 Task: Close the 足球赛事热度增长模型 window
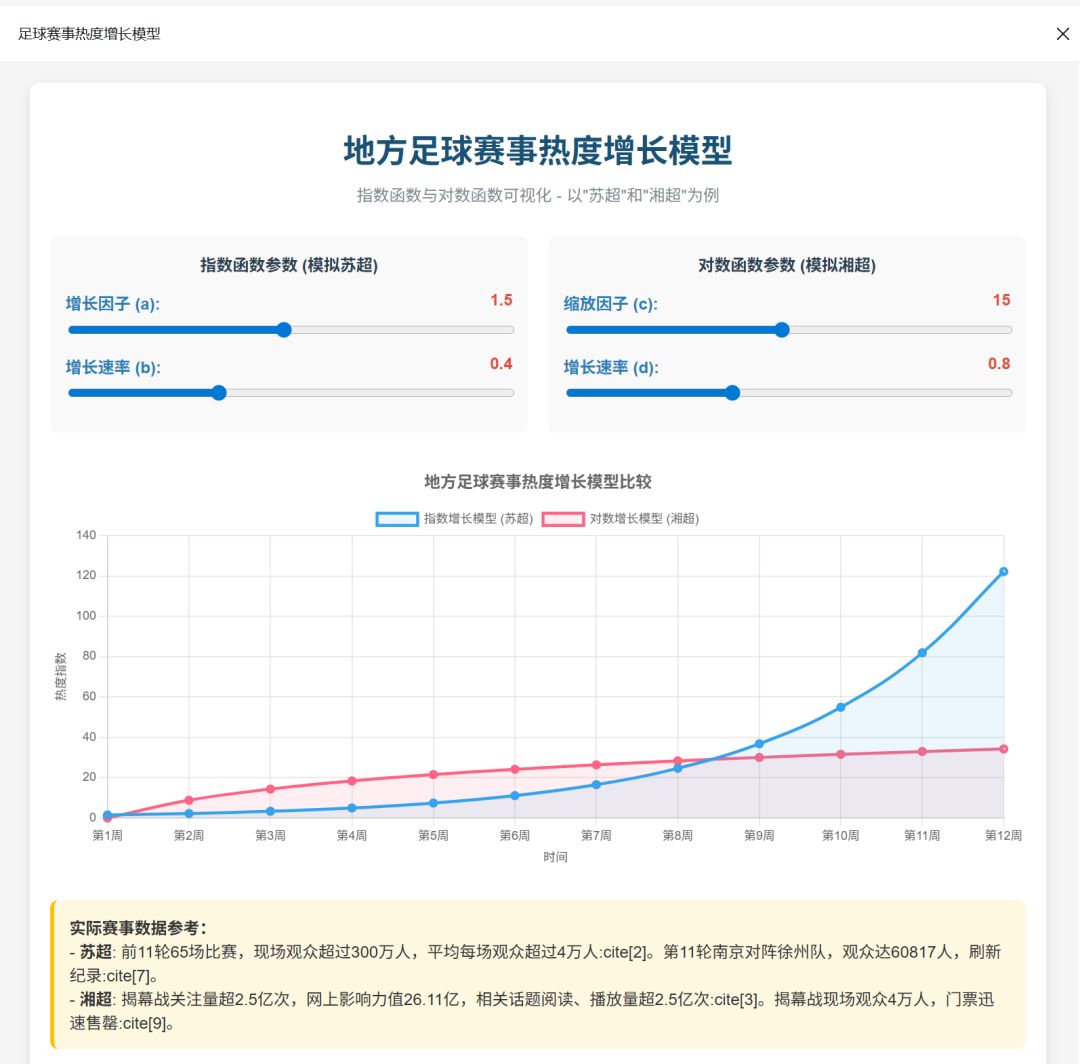(x=1062, y=33)
